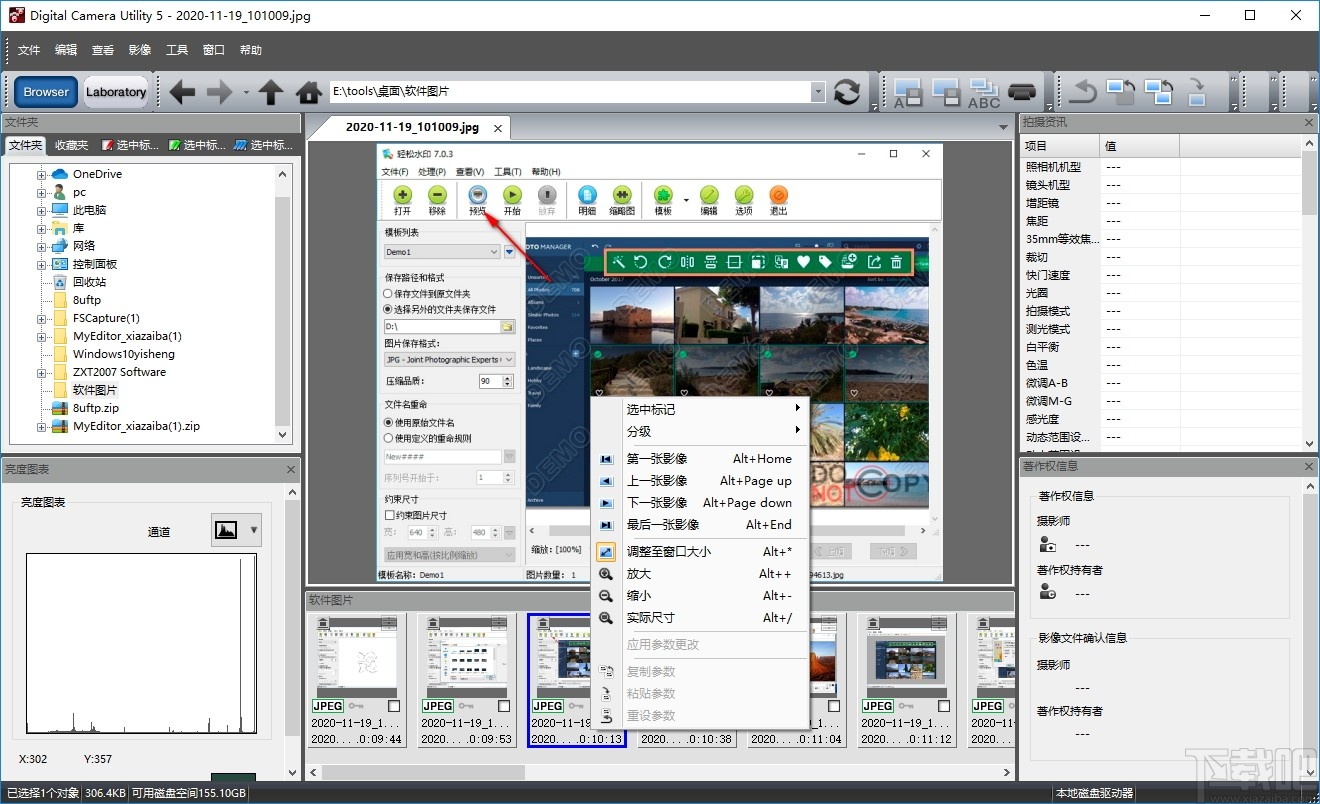
Task: Click the address path input field
Action: click(569, 91)
